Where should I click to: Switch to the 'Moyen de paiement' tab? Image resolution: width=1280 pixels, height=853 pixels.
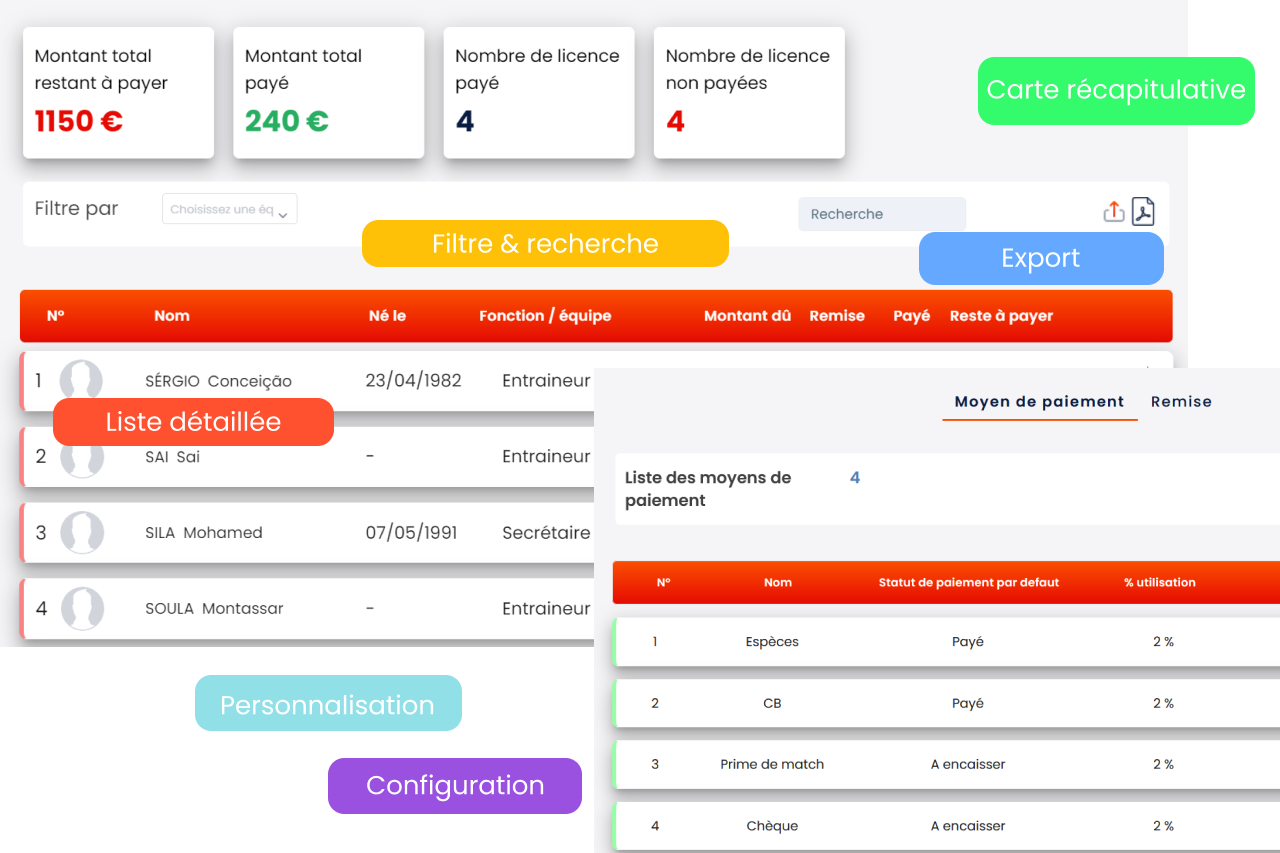click(x=1039, y=401)
